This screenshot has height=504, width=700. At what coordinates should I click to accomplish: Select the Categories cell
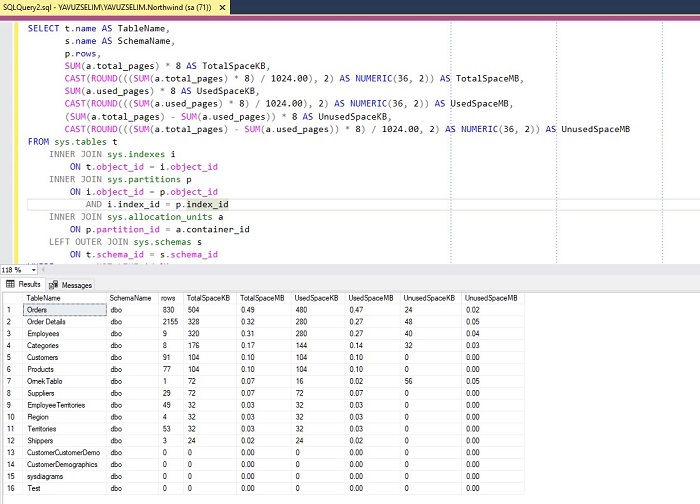pyautogui.click(x=65, y=346)
